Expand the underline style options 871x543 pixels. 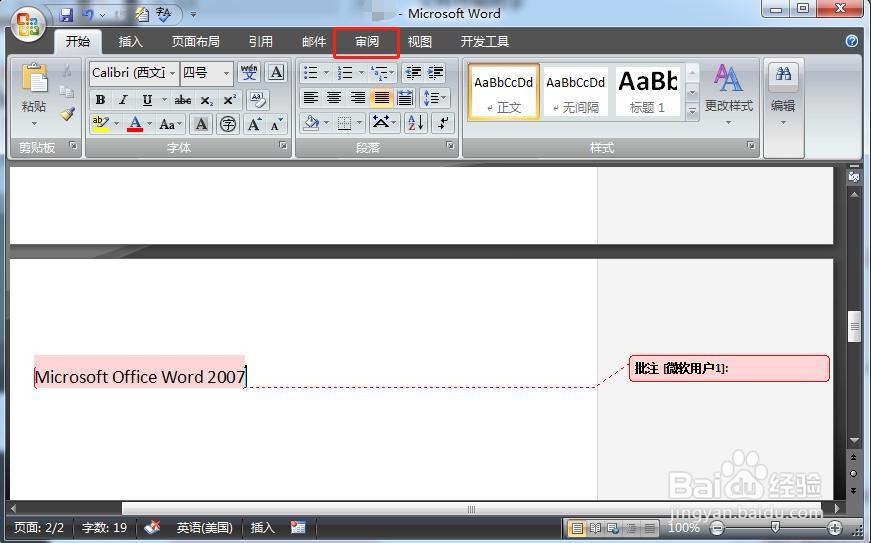pos(164,100)
